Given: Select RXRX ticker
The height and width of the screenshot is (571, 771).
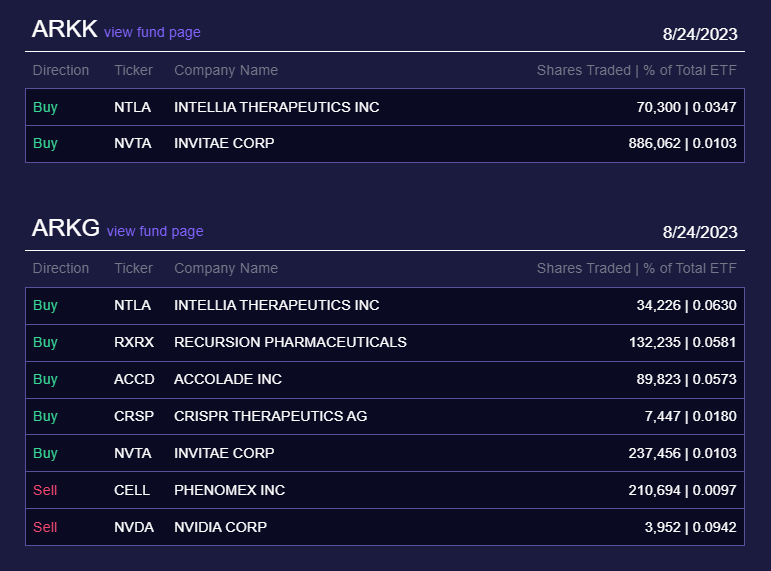Looking at the screenshot, I should tap(134, 342).
